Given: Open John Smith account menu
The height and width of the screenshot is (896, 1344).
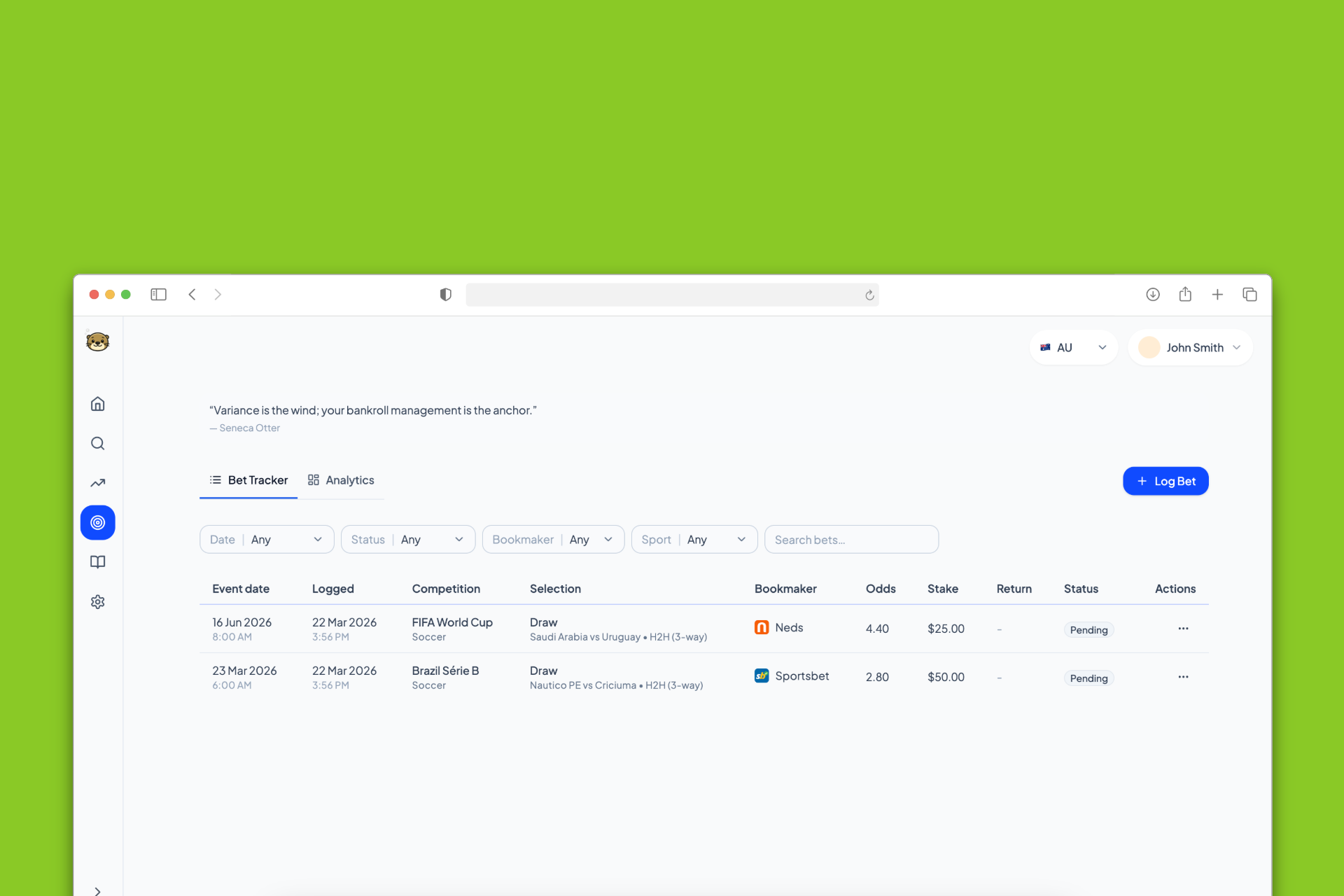Looking at the screenshot, I should (x=1190, y=348).
